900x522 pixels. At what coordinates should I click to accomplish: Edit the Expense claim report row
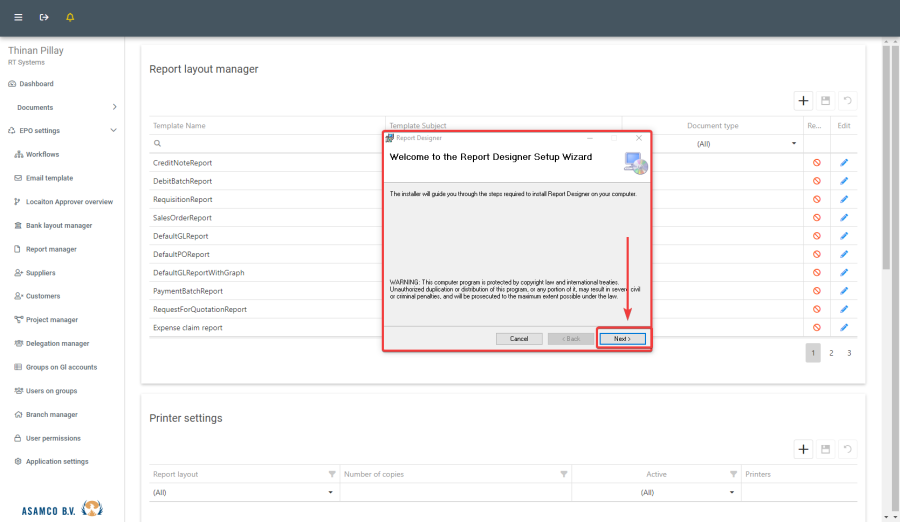tap(844, 327)
